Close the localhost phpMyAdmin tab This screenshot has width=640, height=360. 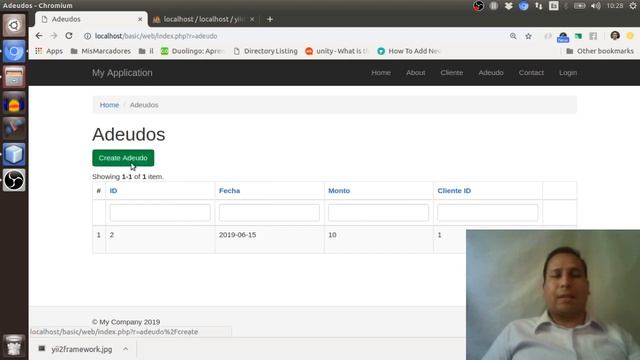tap(252, 19)
